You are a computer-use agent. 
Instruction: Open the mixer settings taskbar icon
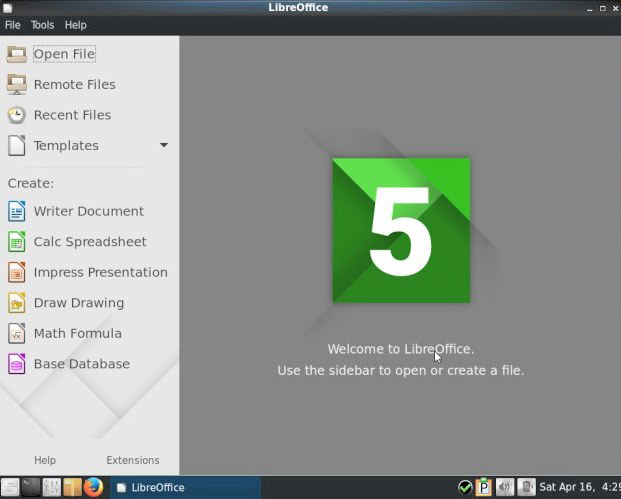(51, 487)
